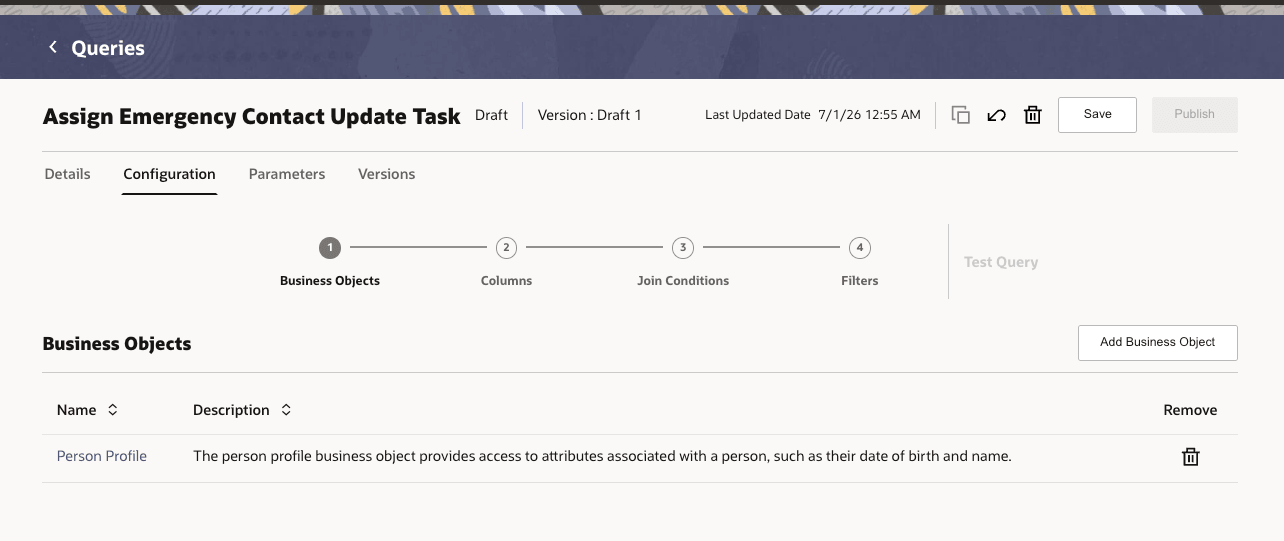The height and width of the screenshot is (541, 1284).
Task: Go to step 4 Filters
Action: (860, 248)
